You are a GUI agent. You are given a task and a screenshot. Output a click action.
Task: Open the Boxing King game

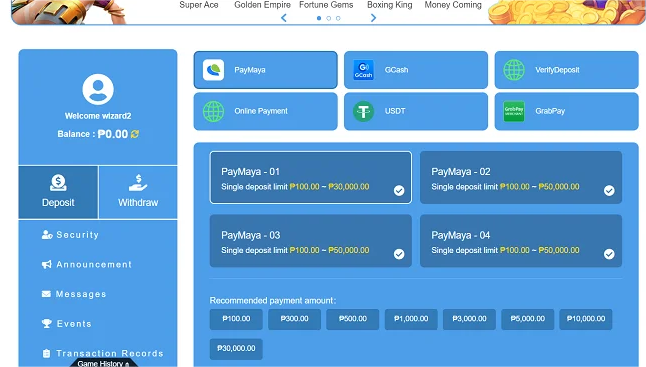(390, 5)
